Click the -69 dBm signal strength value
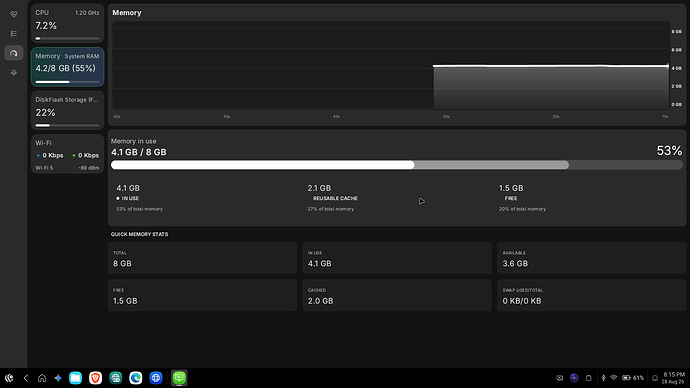The width and height of the screenshot is (690, 388). click(89, 168)
